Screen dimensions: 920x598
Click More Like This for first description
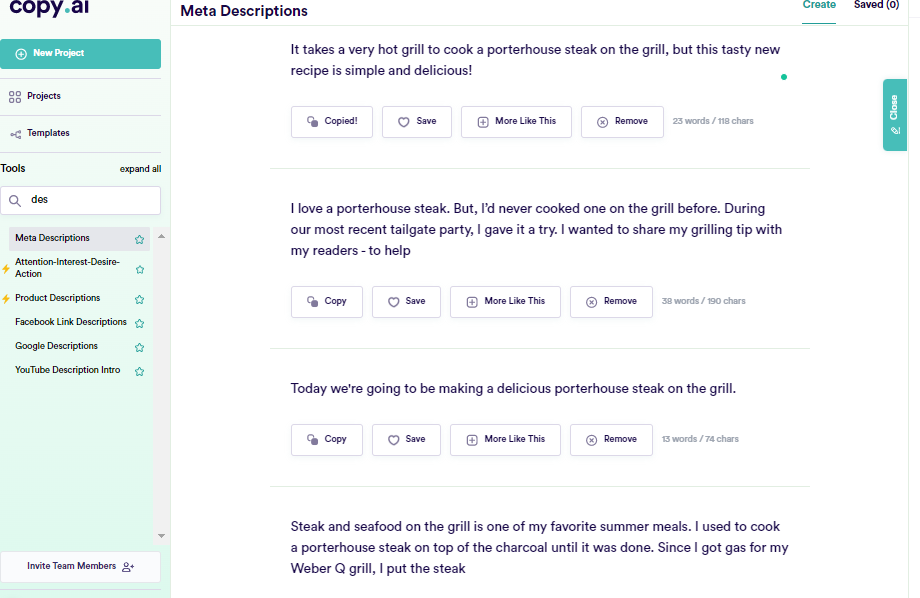[x=516, y=121]
